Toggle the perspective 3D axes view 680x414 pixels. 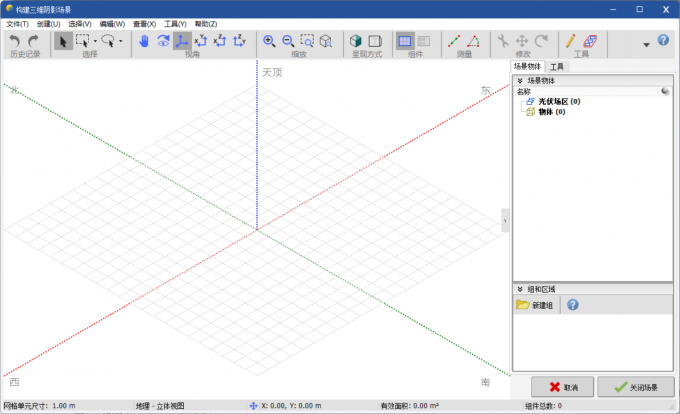point(182,41)
